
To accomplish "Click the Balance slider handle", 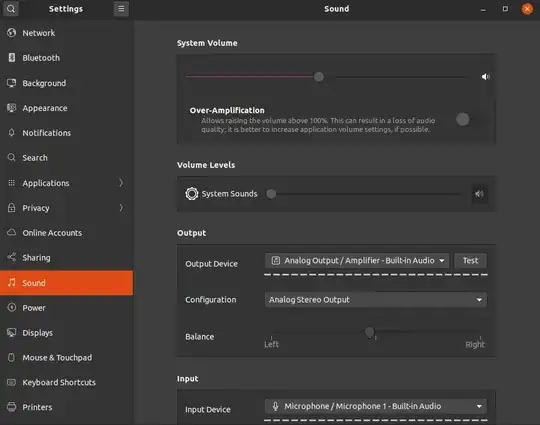I will pyautogui.click(x=370, y=332).
